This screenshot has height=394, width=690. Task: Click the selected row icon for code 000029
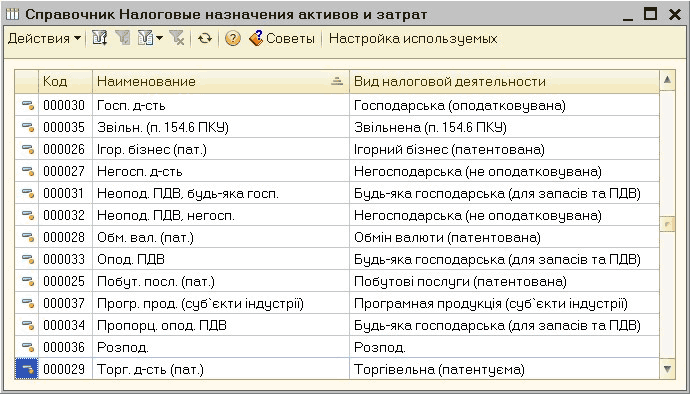(28, 369)
